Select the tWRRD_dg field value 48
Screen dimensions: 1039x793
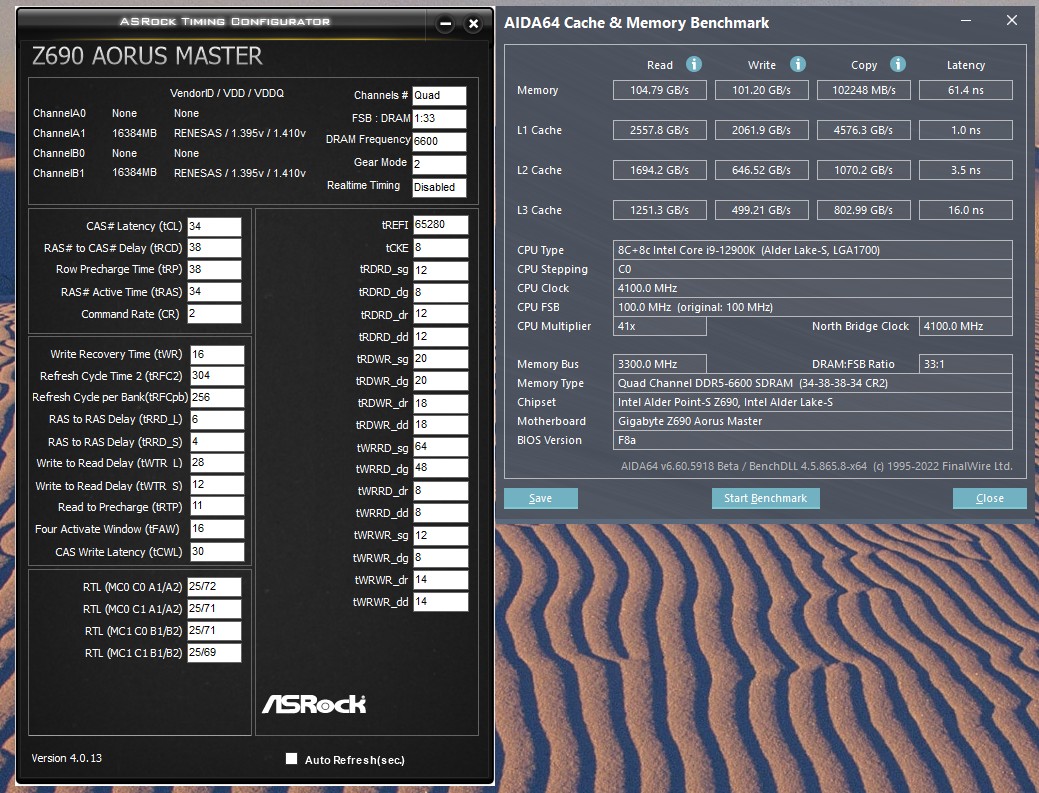[440, 468]
